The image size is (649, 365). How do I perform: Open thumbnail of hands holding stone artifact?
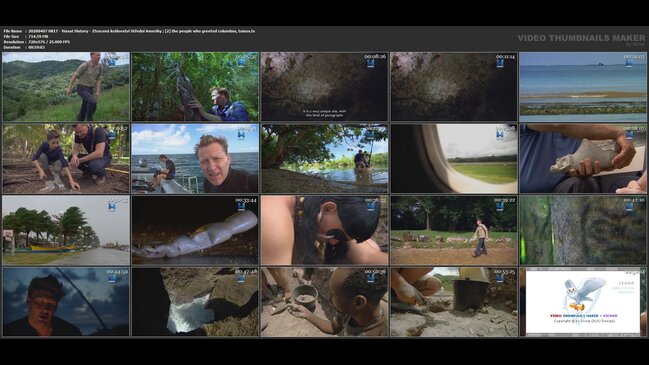(583, 158)
